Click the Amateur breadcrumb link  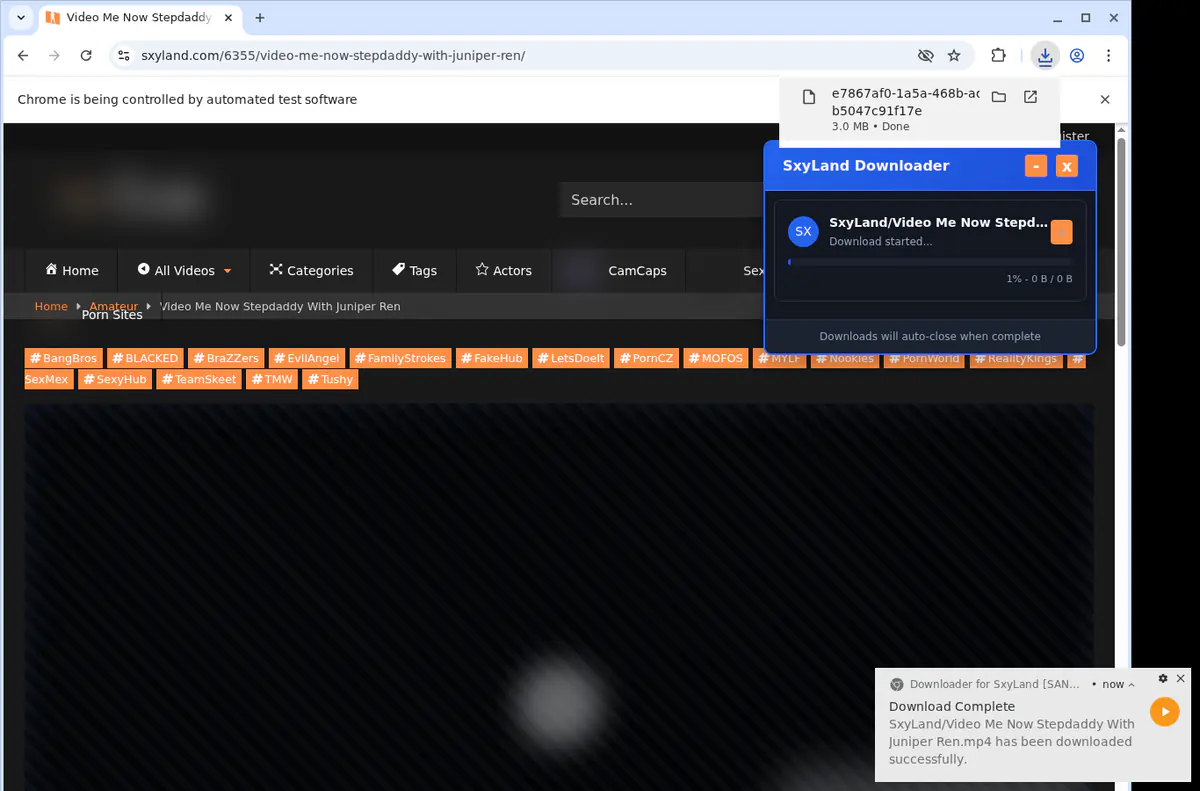[x=114, y=306]
